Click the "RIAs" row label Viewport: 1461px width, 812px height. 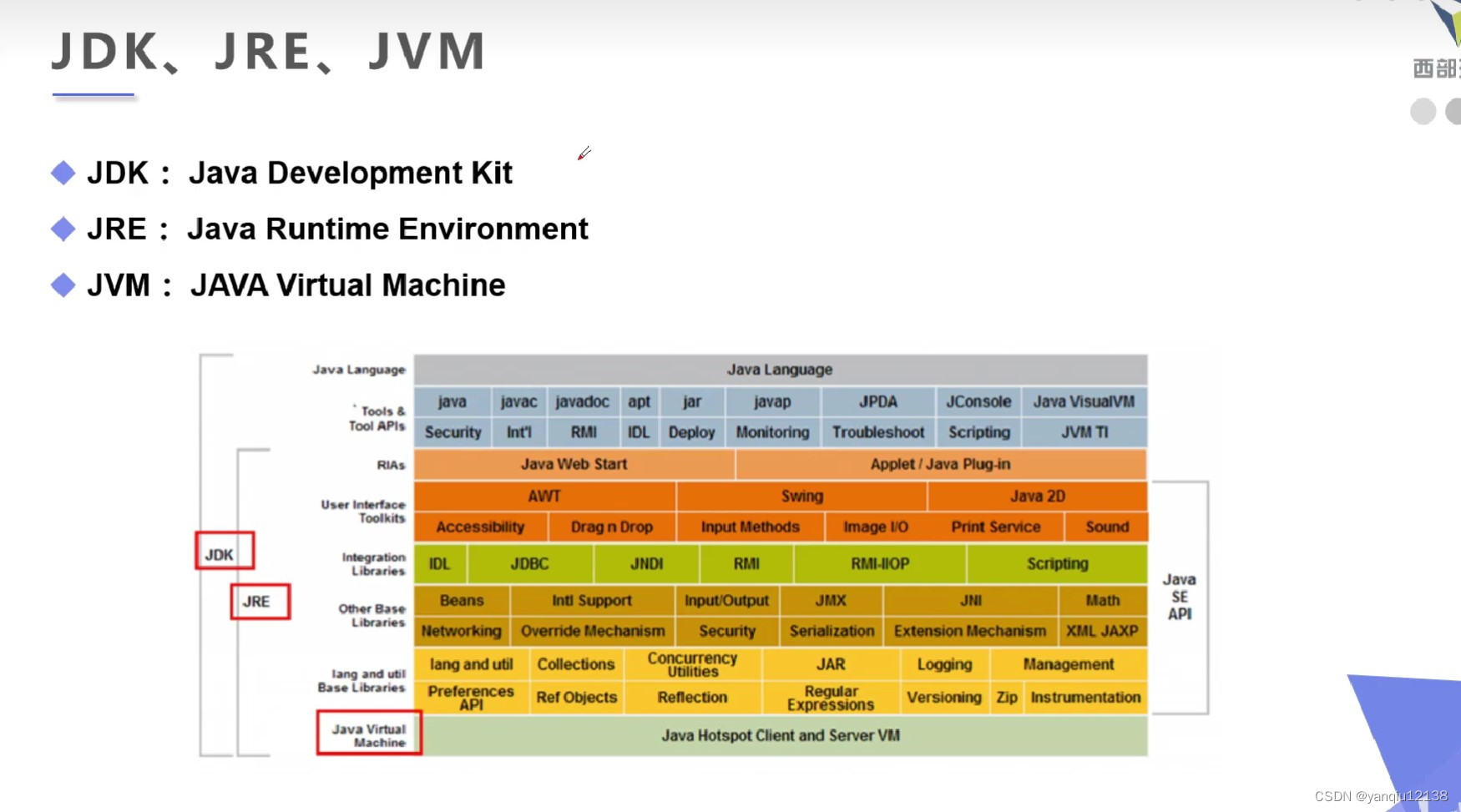(x=391, y=465)
